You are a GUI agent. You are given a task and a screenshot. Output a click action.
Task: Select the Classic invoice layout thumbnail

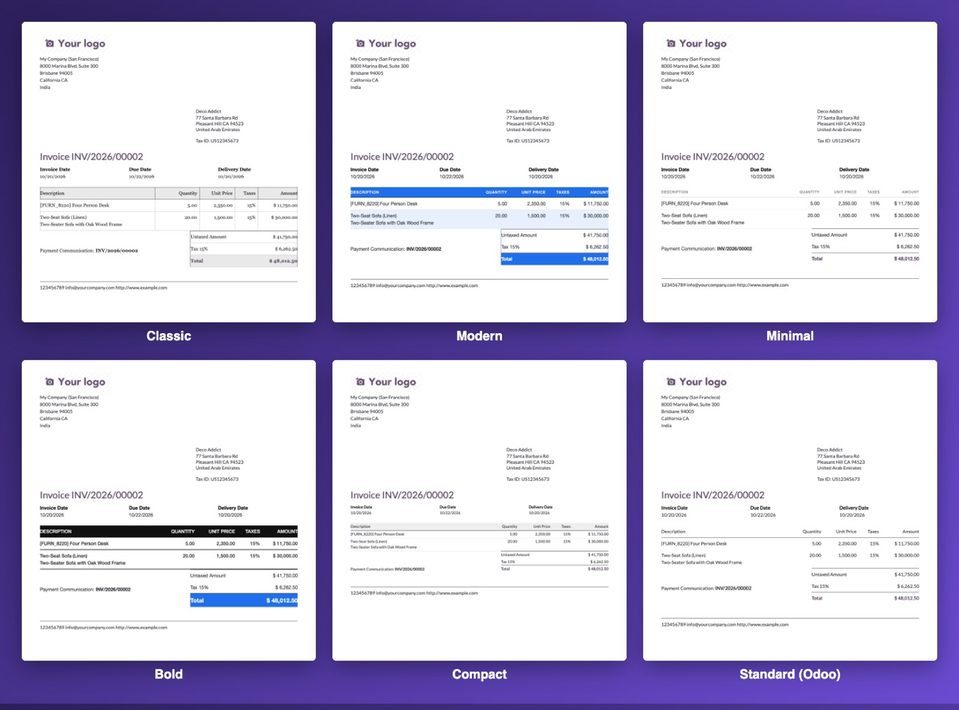(169, 172)
